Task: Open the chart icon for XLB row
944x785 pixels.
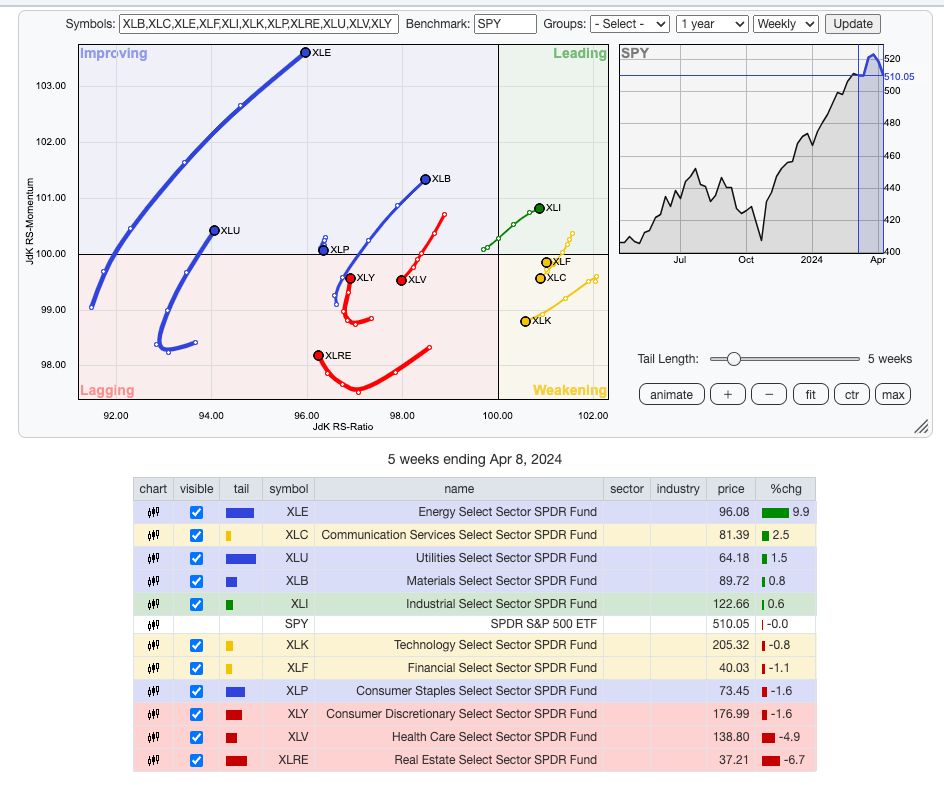Action: point(154,581)
